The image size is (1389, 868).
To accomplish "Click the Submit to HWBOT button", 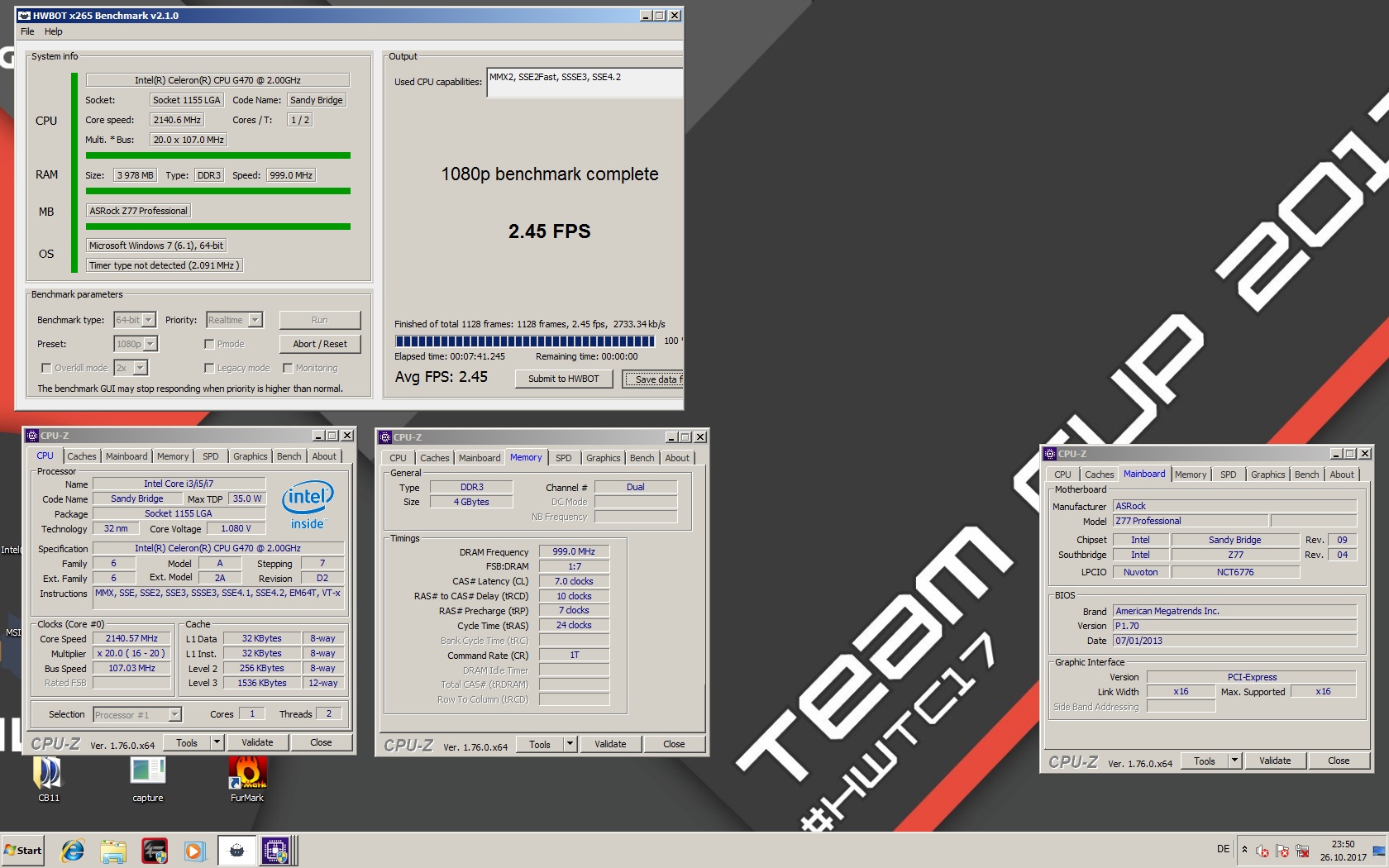I will point(564,379).
